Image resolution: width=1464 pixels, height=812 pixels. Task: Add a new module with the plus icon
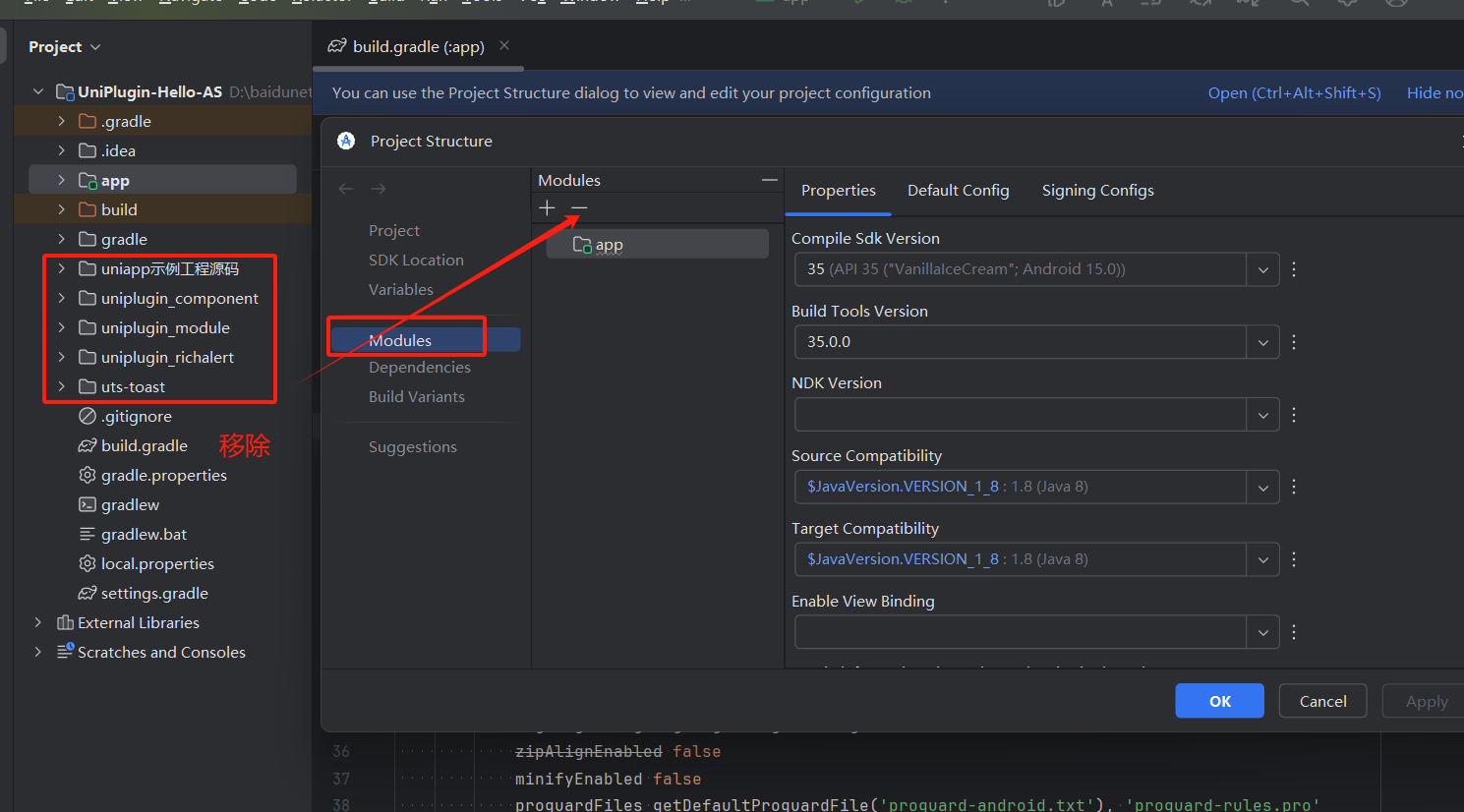pos(548,207)
